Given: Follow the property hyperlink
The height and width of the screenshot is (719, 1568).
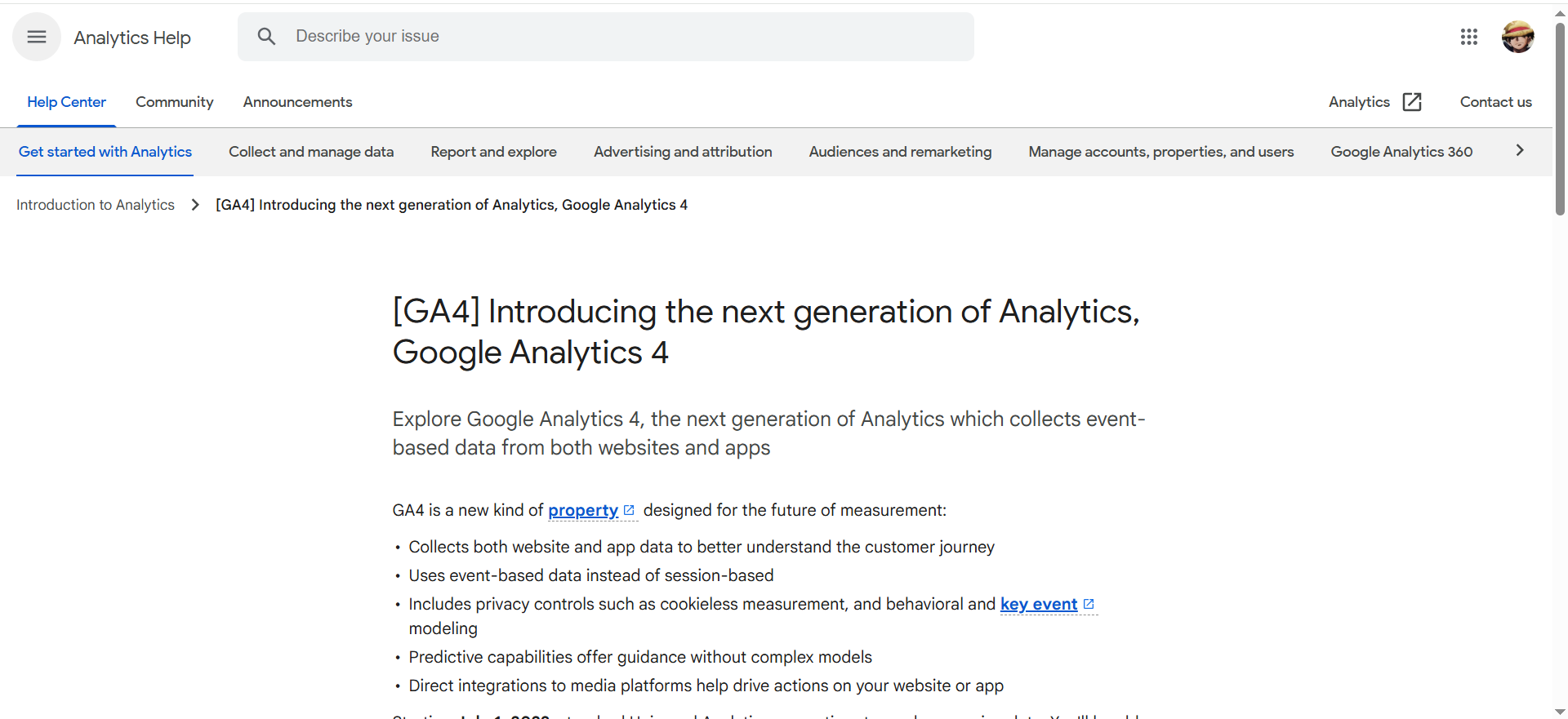Looking at the screenshot, I should 582,510.
